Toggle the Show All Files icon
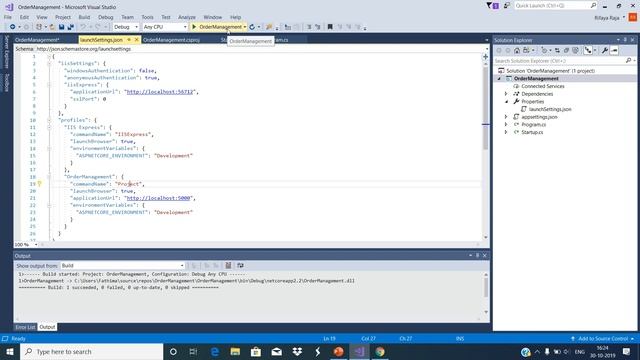Screen dimensions: 640x360 click(576, 50)
